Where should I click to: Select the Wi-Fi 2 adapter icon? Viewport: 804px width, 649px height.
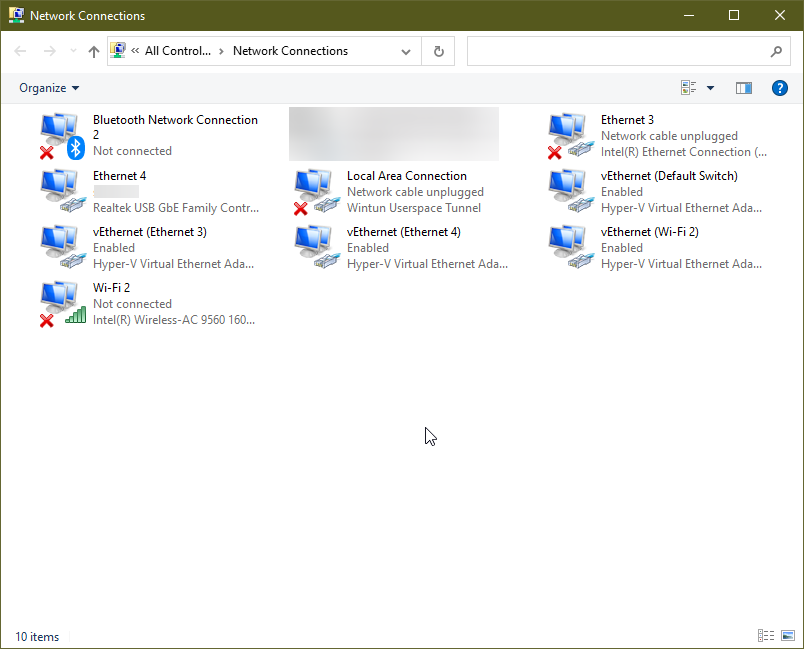(62, 303)
